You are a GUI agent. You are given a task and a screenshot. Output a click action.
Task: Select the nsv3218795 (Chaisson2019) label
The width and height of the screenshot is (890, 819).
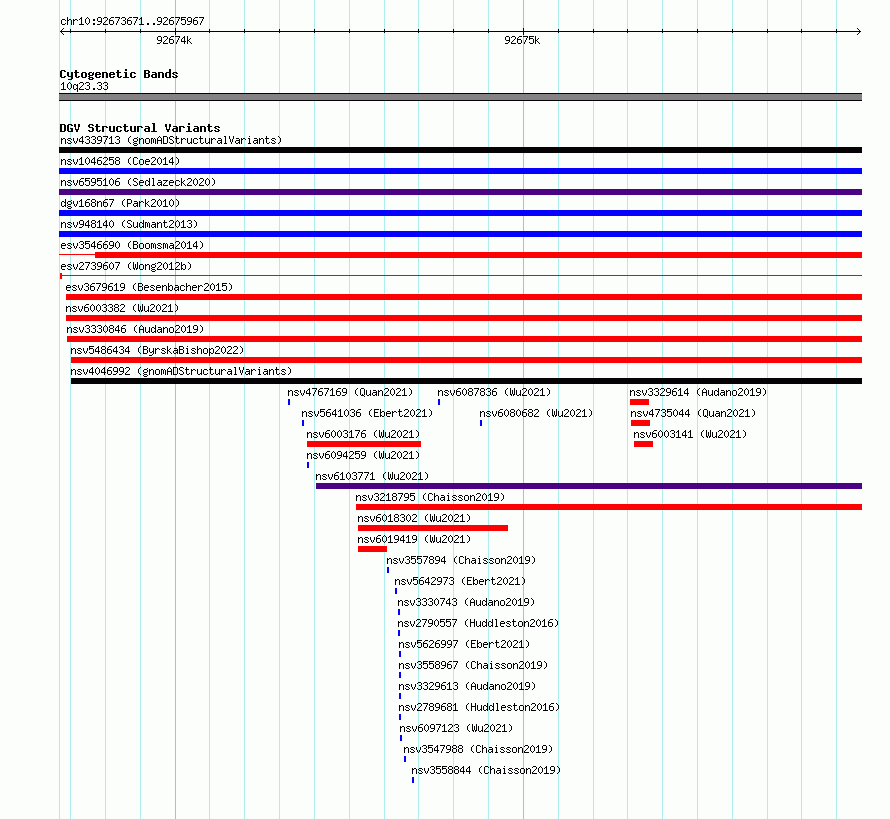[x=430, y=497]
